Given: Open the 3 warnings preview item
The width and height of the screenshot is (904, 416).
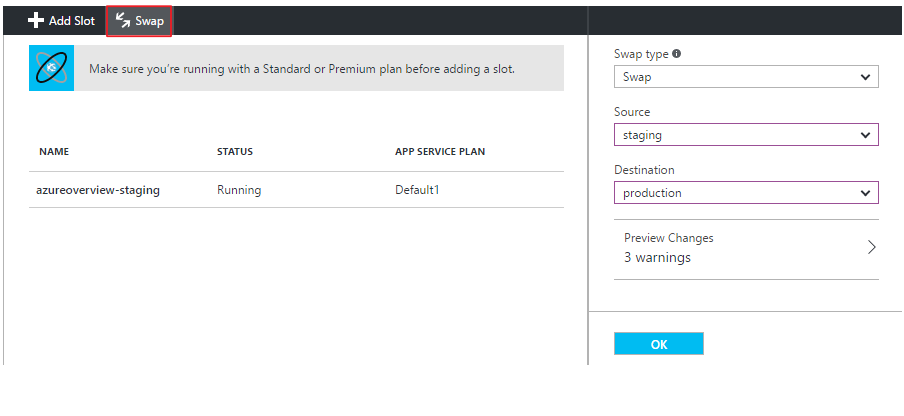Looking at the screenshot, I should (x=746, y=249).
